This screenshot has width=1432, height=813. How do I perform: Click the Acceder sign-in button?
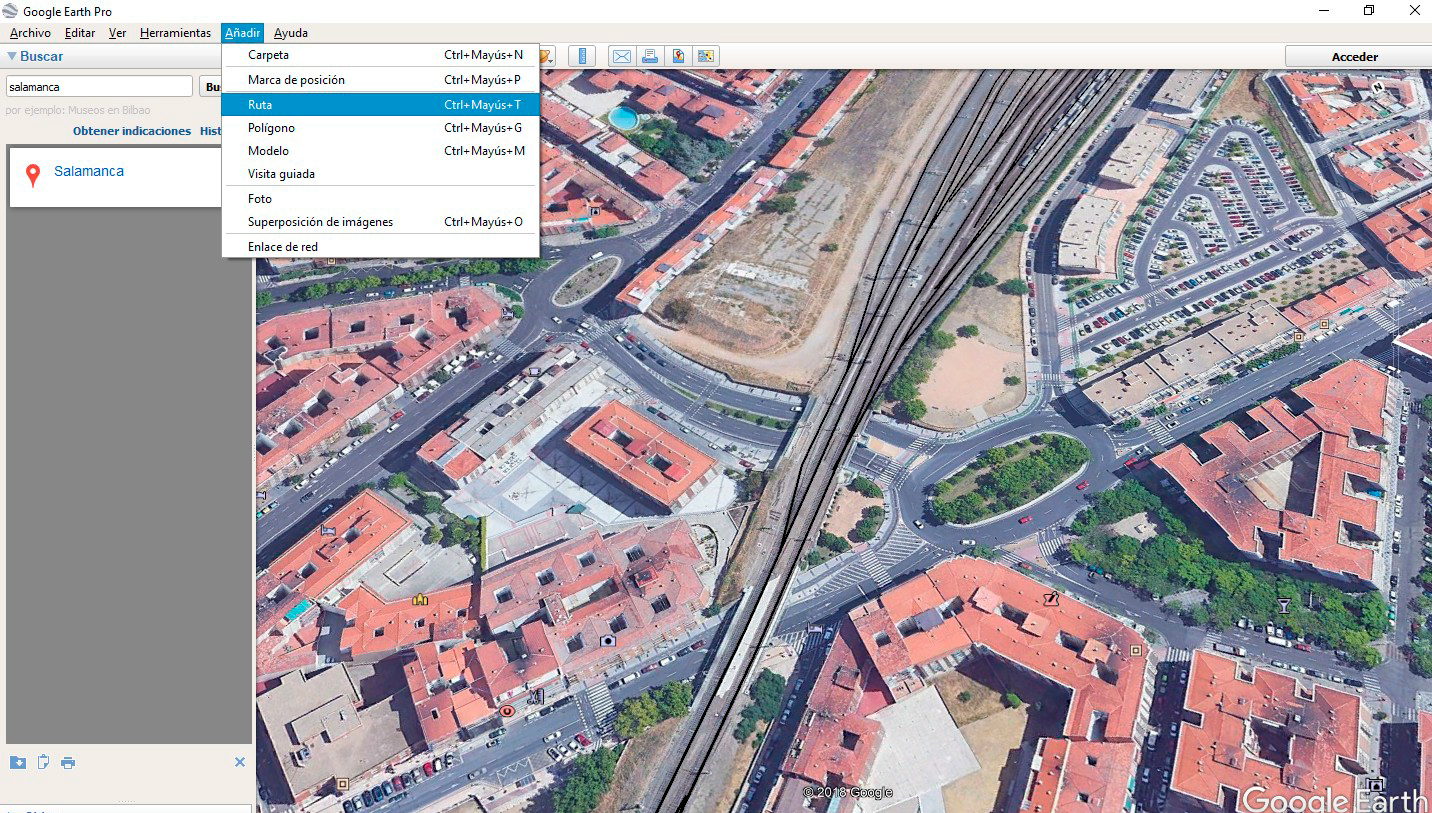tap(1357, 57)
